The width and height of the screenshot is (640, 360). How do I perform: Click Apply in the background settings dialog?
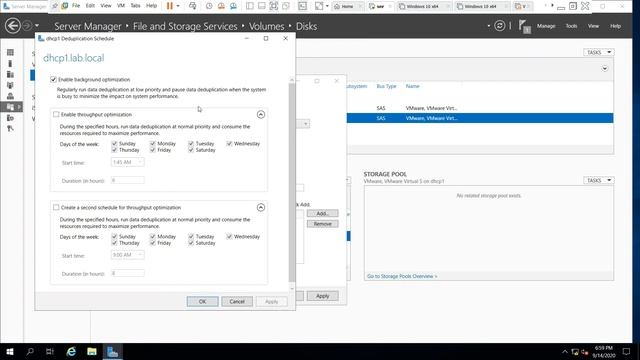(322, 296)
